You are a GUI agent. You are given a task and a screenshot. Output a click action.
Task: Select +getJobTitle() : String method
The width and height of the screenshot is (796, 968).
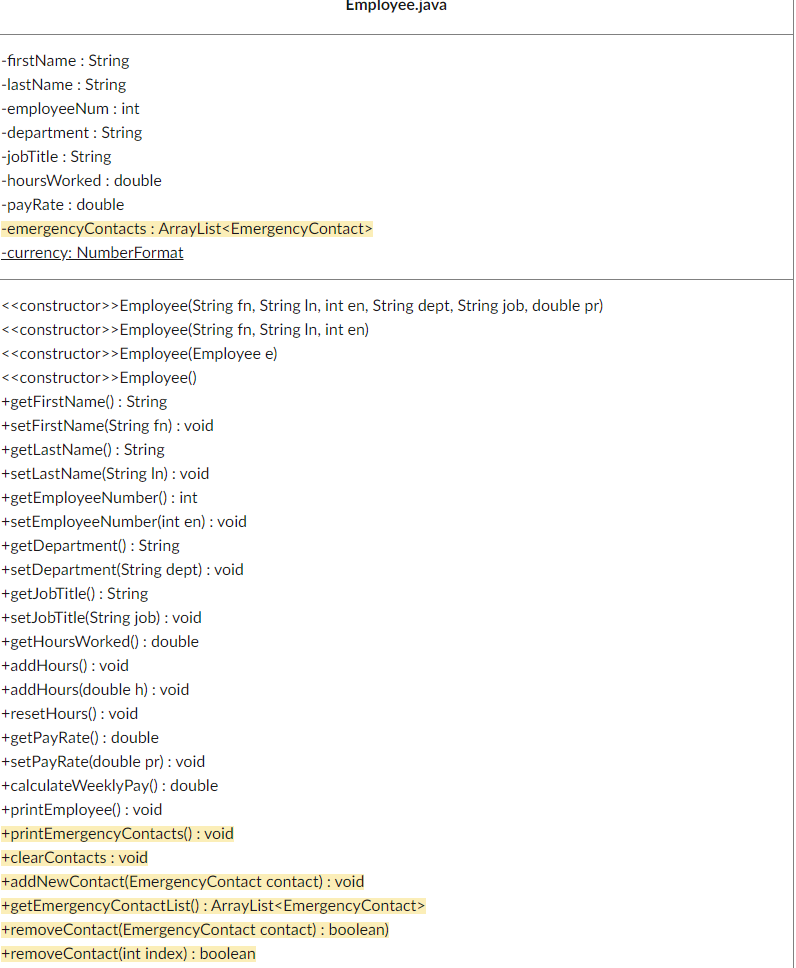click(x=75, y=595)
